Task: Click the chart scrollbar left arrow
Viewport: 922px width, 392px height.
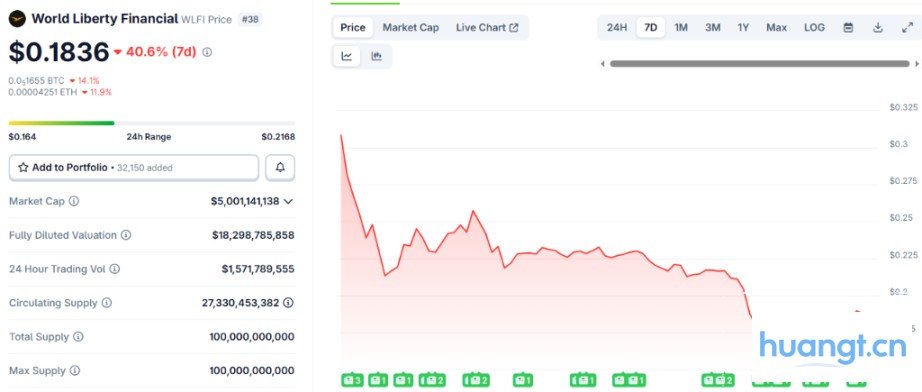Action: [x=602, y=63]
